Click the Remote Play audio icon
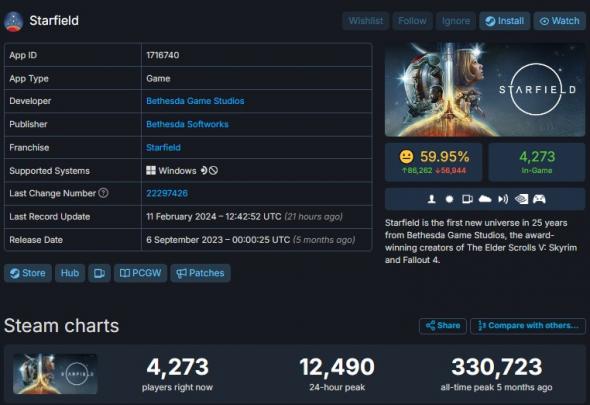Viewport: 590px width, 405px height. click(503, 199)
